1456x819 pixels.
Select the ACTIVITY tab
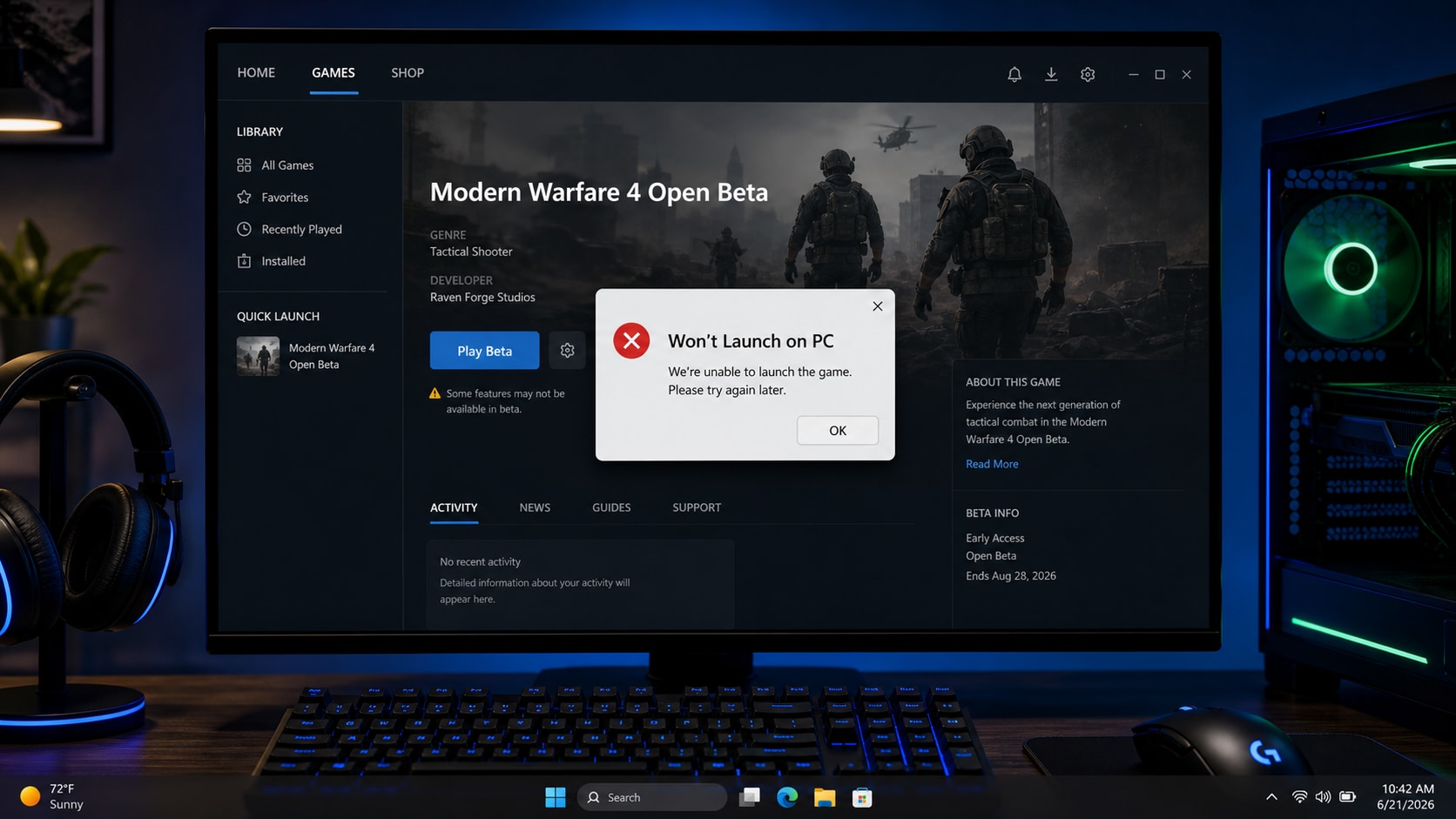454,507
